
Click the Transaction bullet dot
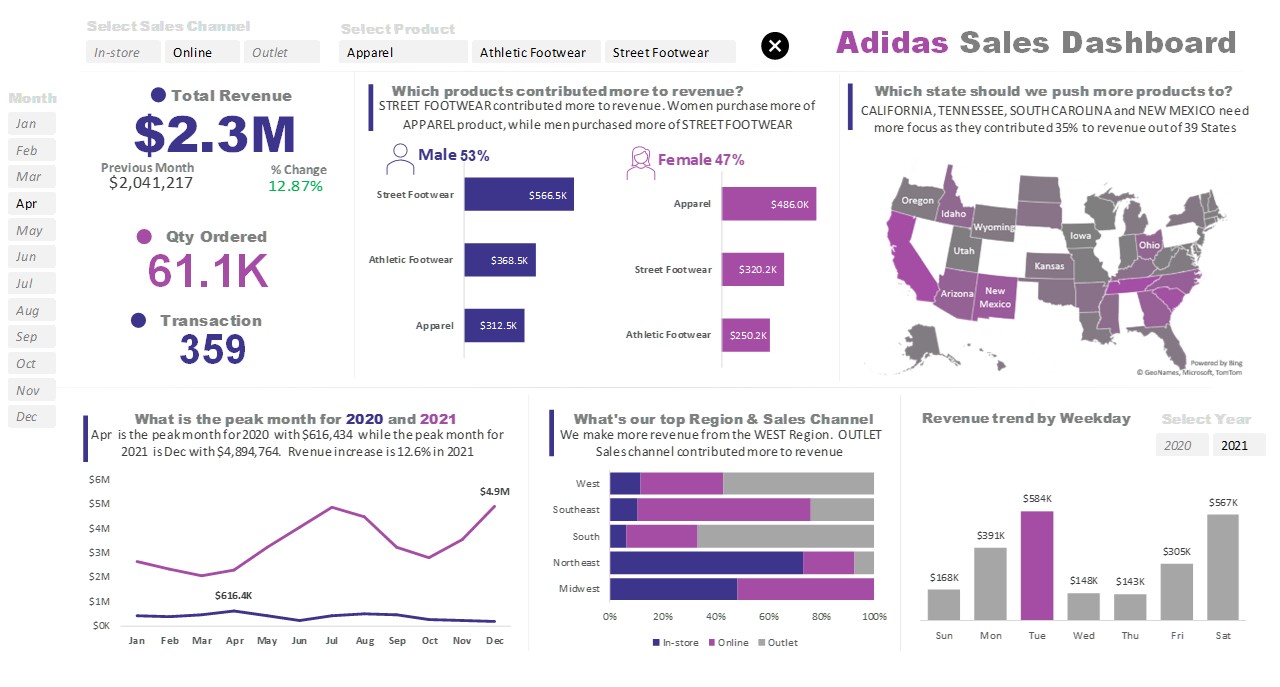pos(139,321)
